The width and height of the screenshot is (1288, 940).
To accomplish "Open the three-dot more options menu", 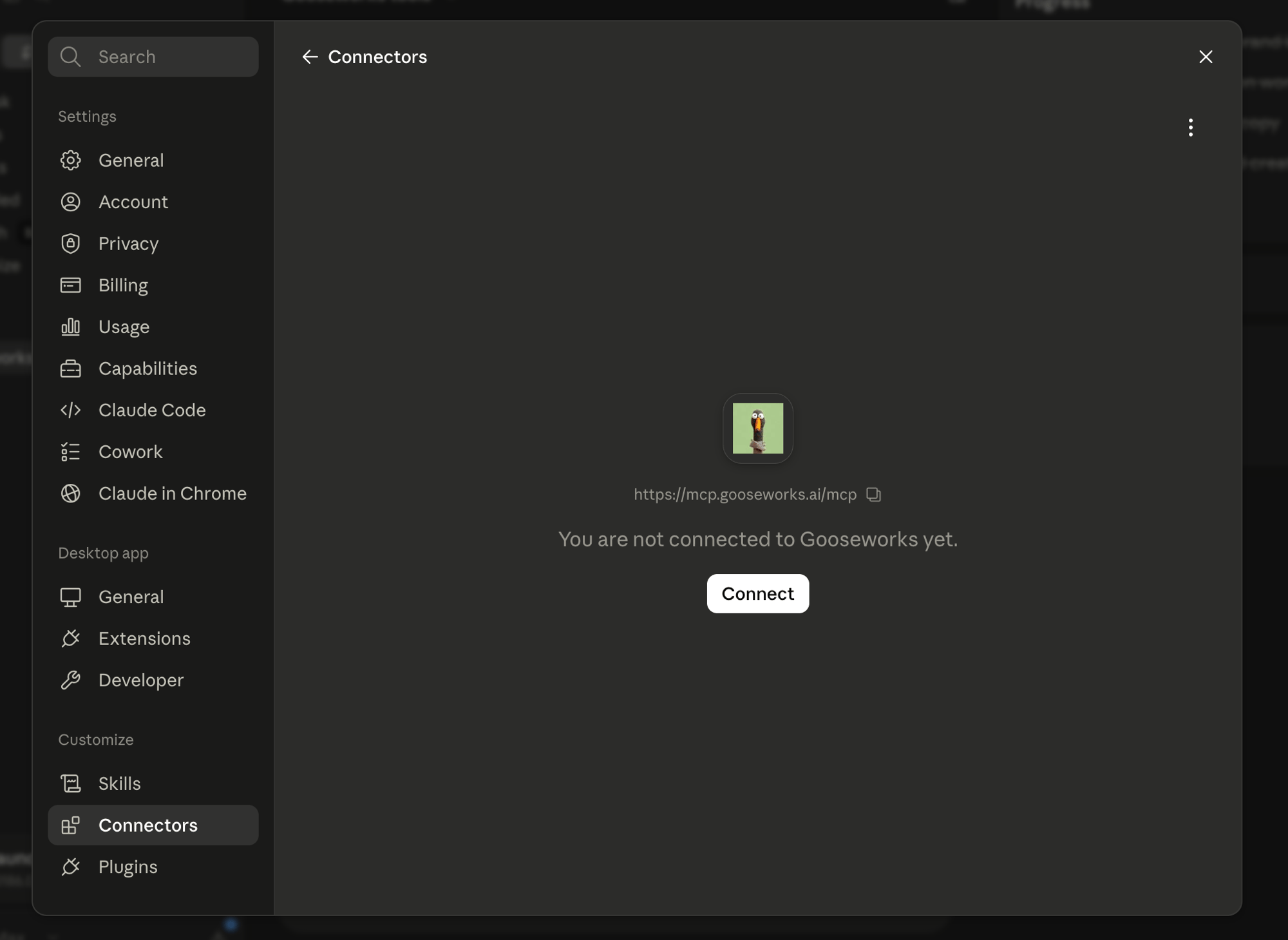I will pyautogui.click(x=1190, y=128).
